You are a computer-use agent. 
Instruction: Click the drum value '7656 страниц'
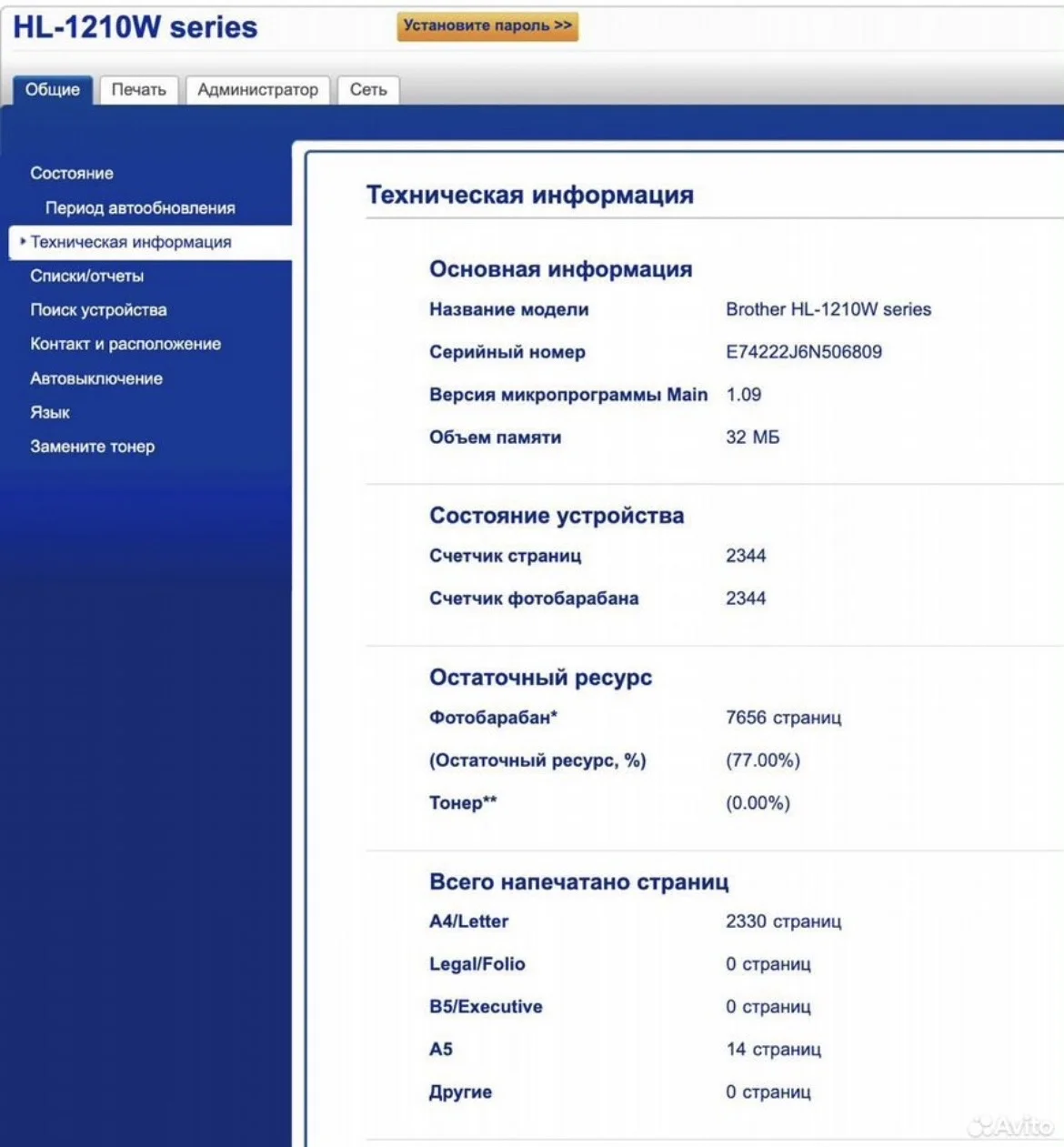click(x=784, y=718)
